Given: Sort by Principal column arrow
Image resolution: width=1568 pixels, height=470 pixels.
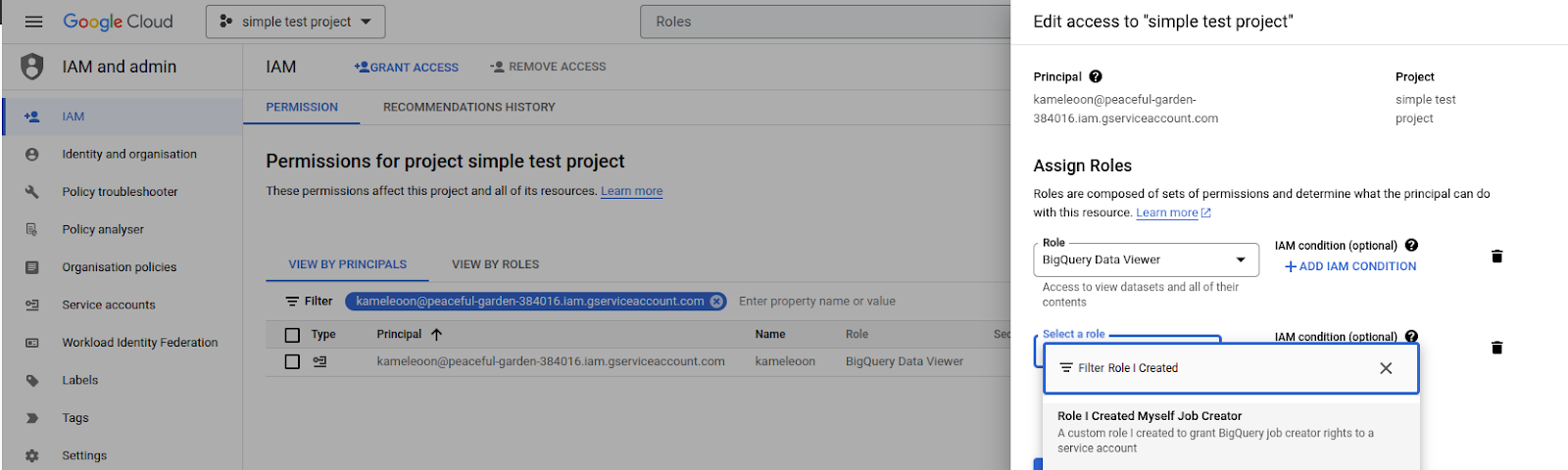Looking at the screenshot, I should (x=437, y=335).
